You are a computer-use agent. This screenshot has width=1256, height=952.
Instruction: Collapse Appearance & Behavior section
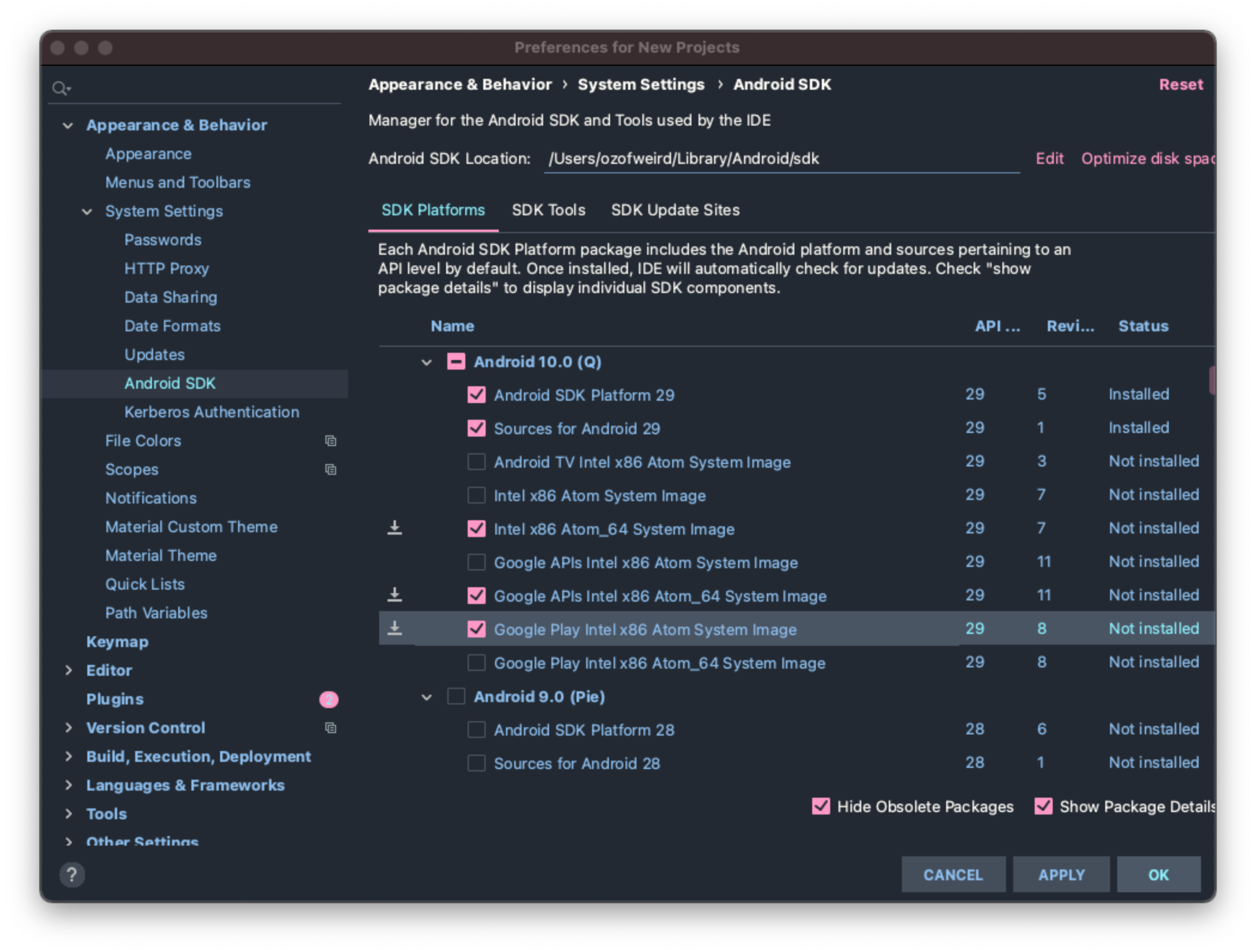click(68, 126)
